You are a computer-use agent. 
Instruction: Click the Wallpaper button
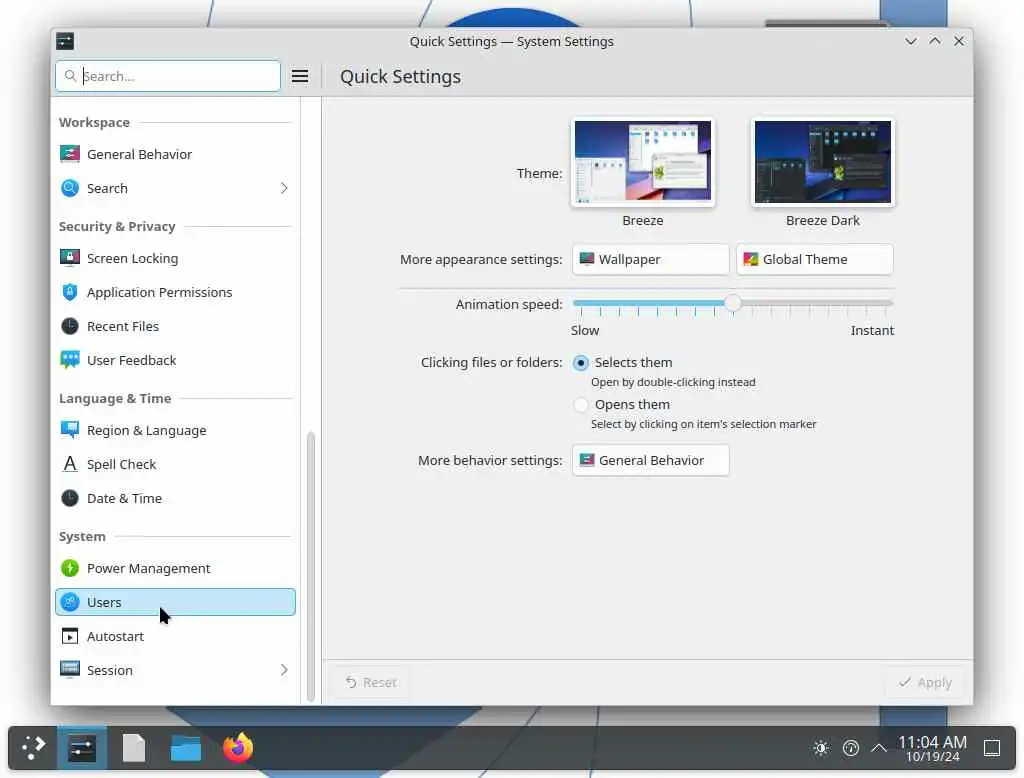pos(650,259)
